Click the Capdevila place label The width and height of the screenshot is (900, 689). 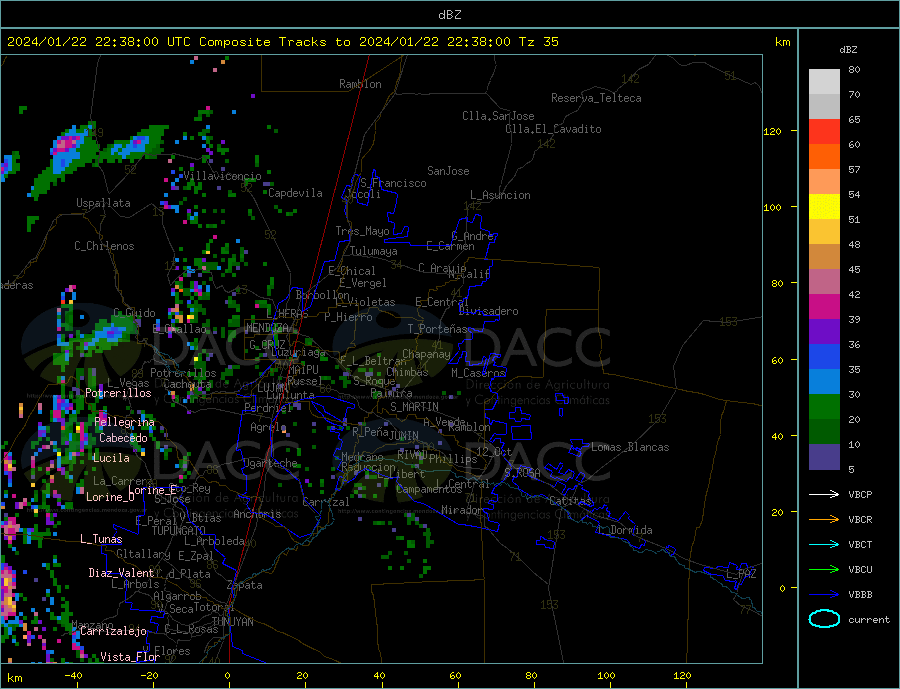[295, 193]
